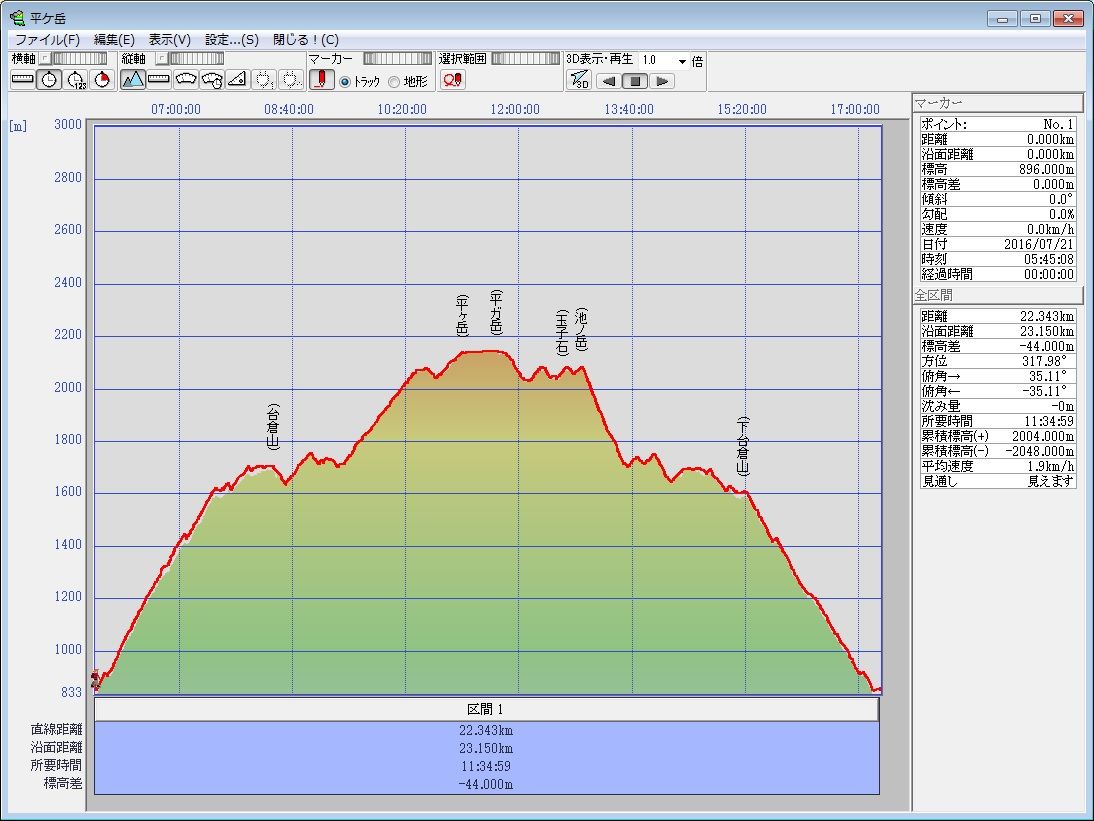Select speedometer with clock axis icon
This screenshot has height=821, width=1094.
[x=211, y=80]
